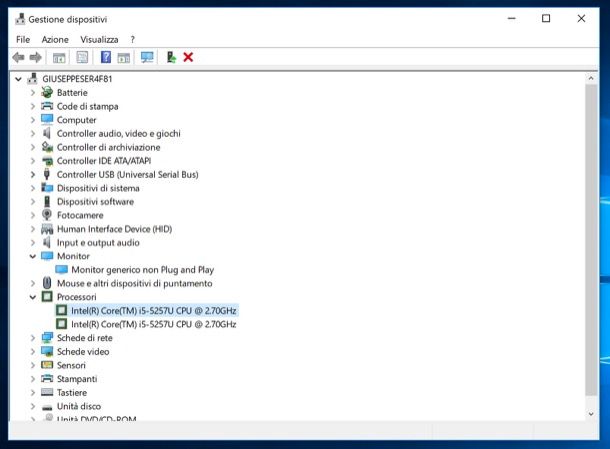Select the GIUSEPPESER4F81 computer name

[x=77, y=79]
